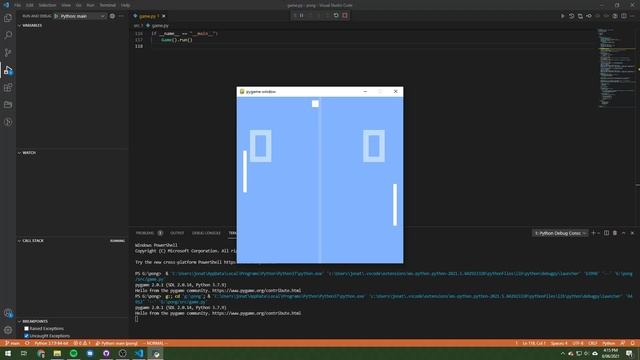Screen dimensions: 640x360
Task: Open launch.json via debug gear icon
Action: (x=112, y=16)
